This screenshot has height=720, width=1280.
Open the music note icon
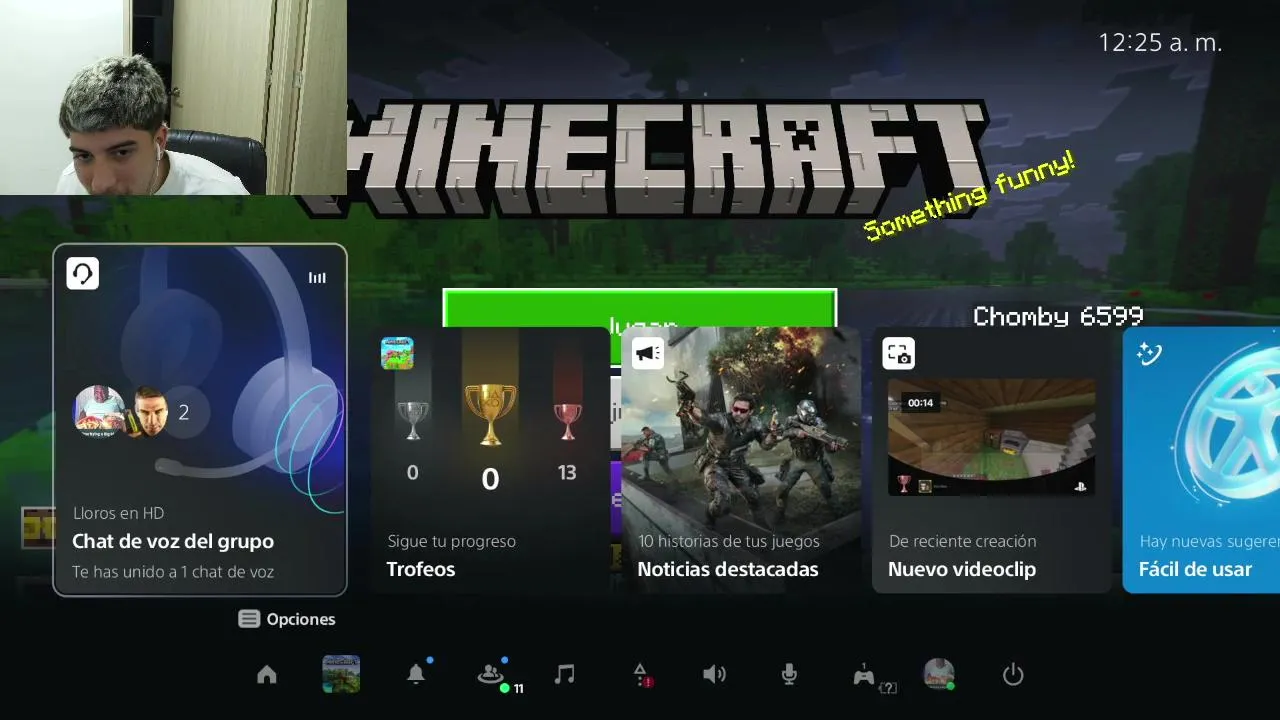565,675
